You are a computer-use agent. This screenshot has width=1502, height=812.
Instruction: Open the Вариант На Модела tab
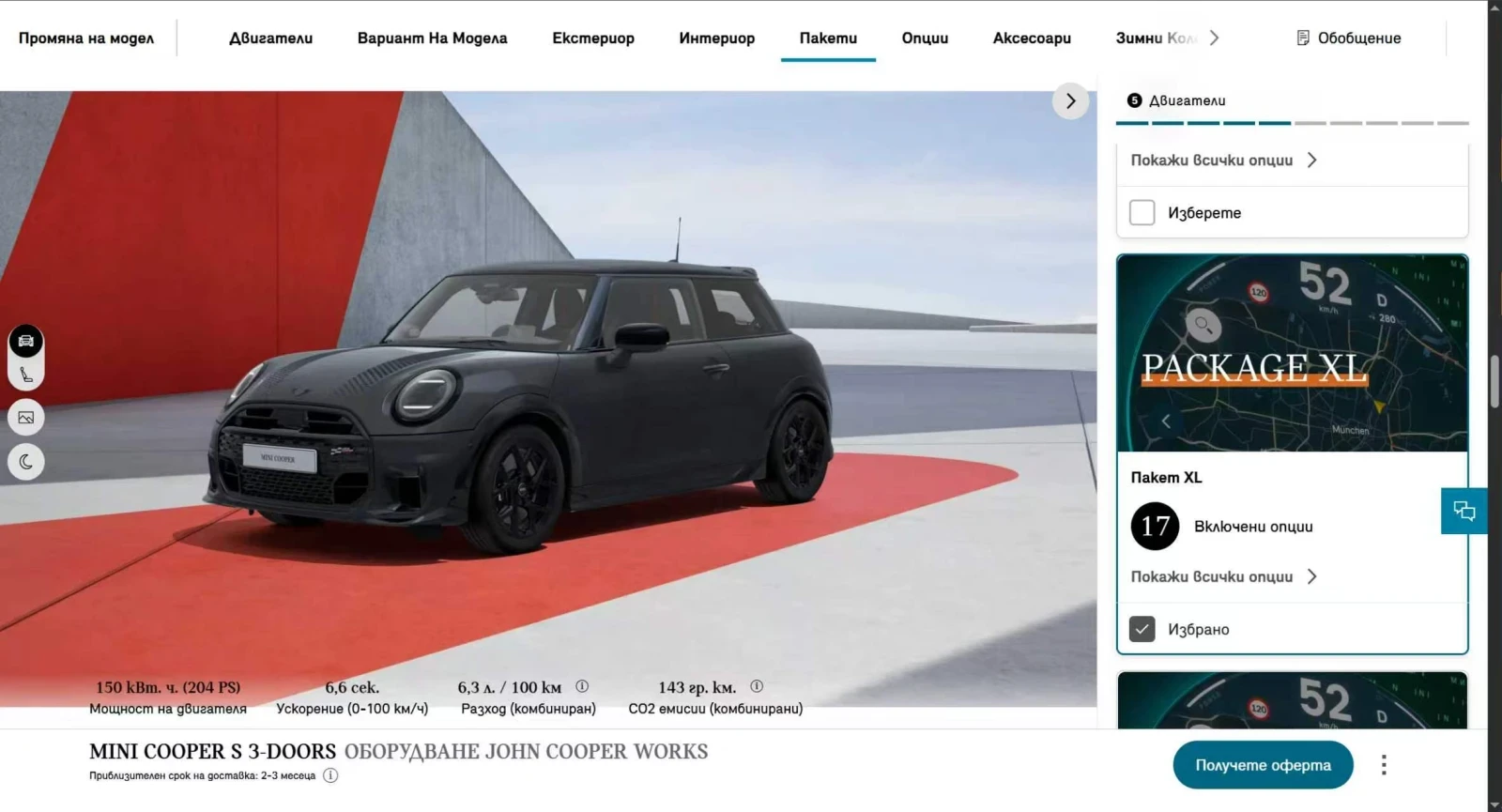(x=433, y=38)
